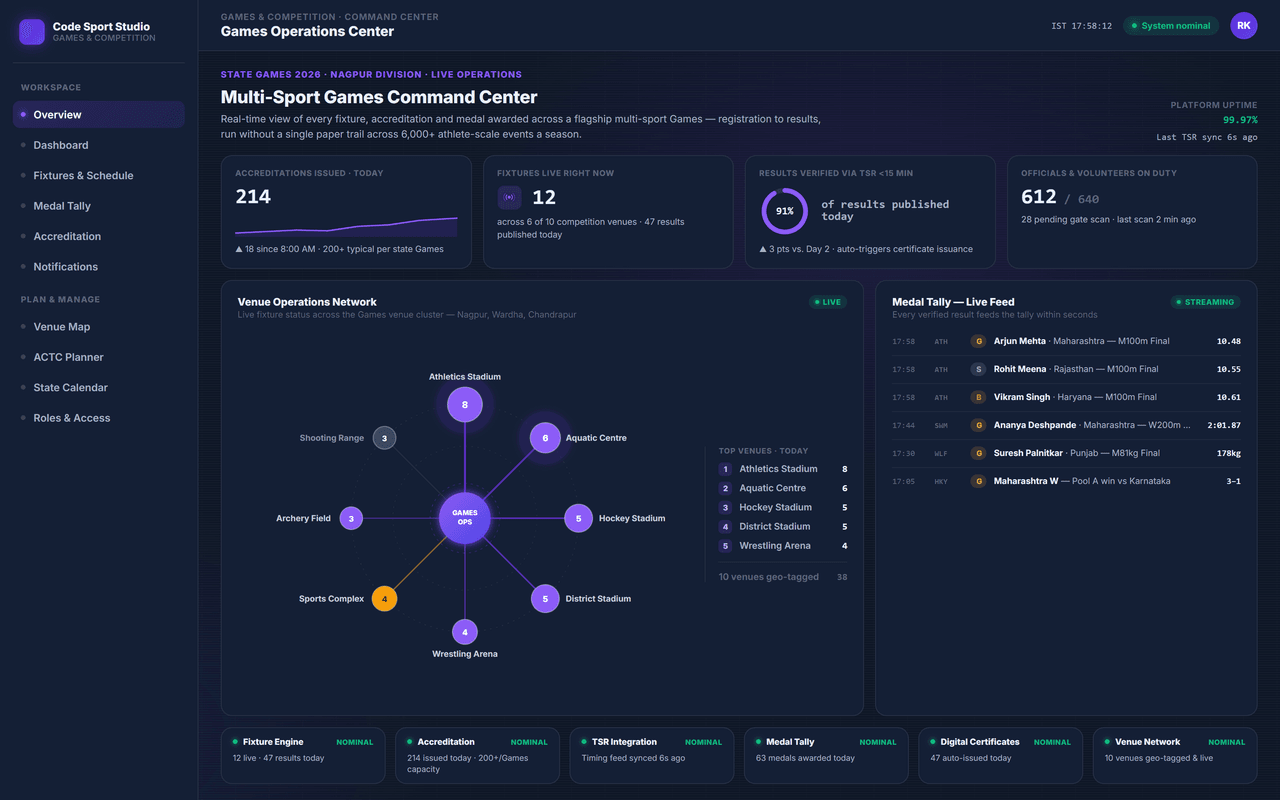Open Dashboard in the sidebar
The width and height of the screenshot is (1280, 800).
pyautogui.click(x=99, y=145)
